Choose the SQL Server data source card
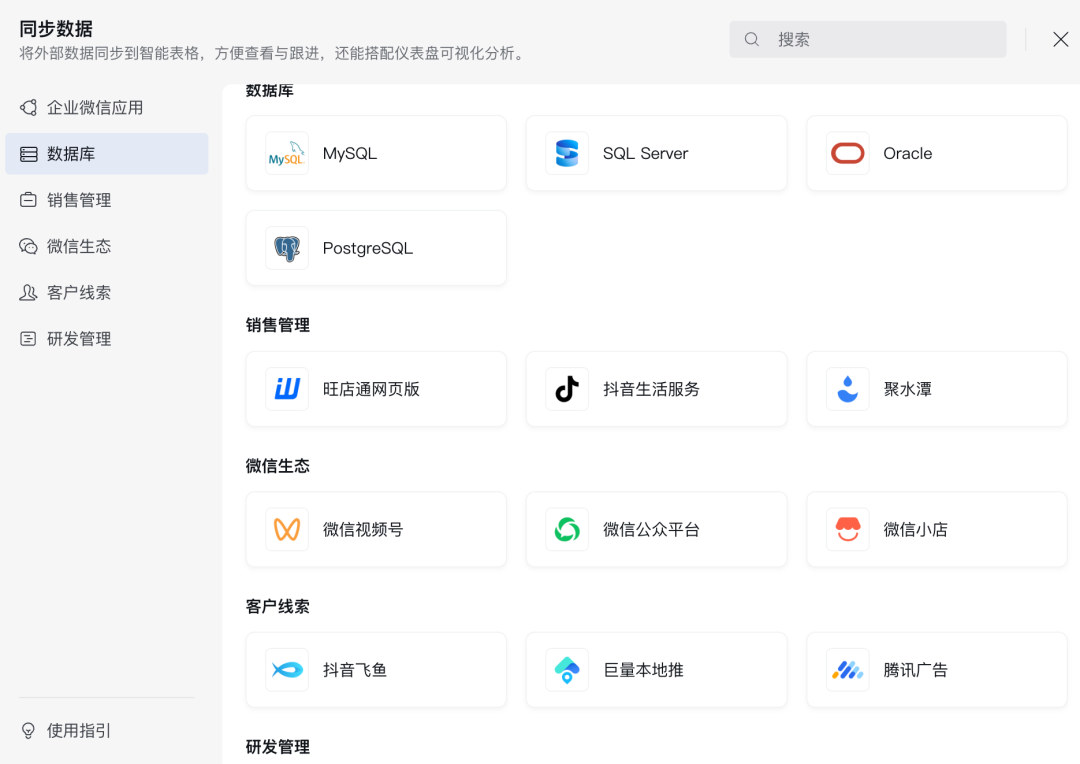Image resolution: width=1080 pixels, height=764 pixels. point(656,153)
